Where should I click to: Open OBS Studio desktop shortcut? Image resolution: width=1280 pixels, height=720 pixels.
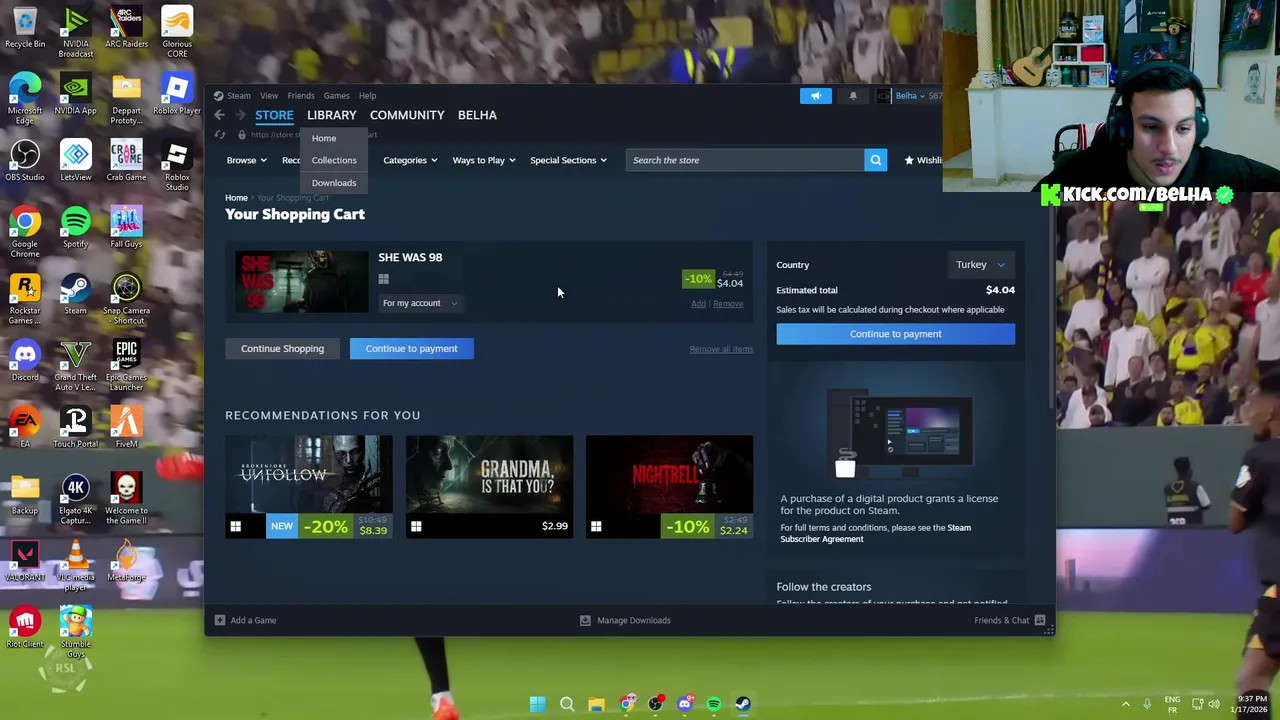point(25,162)
